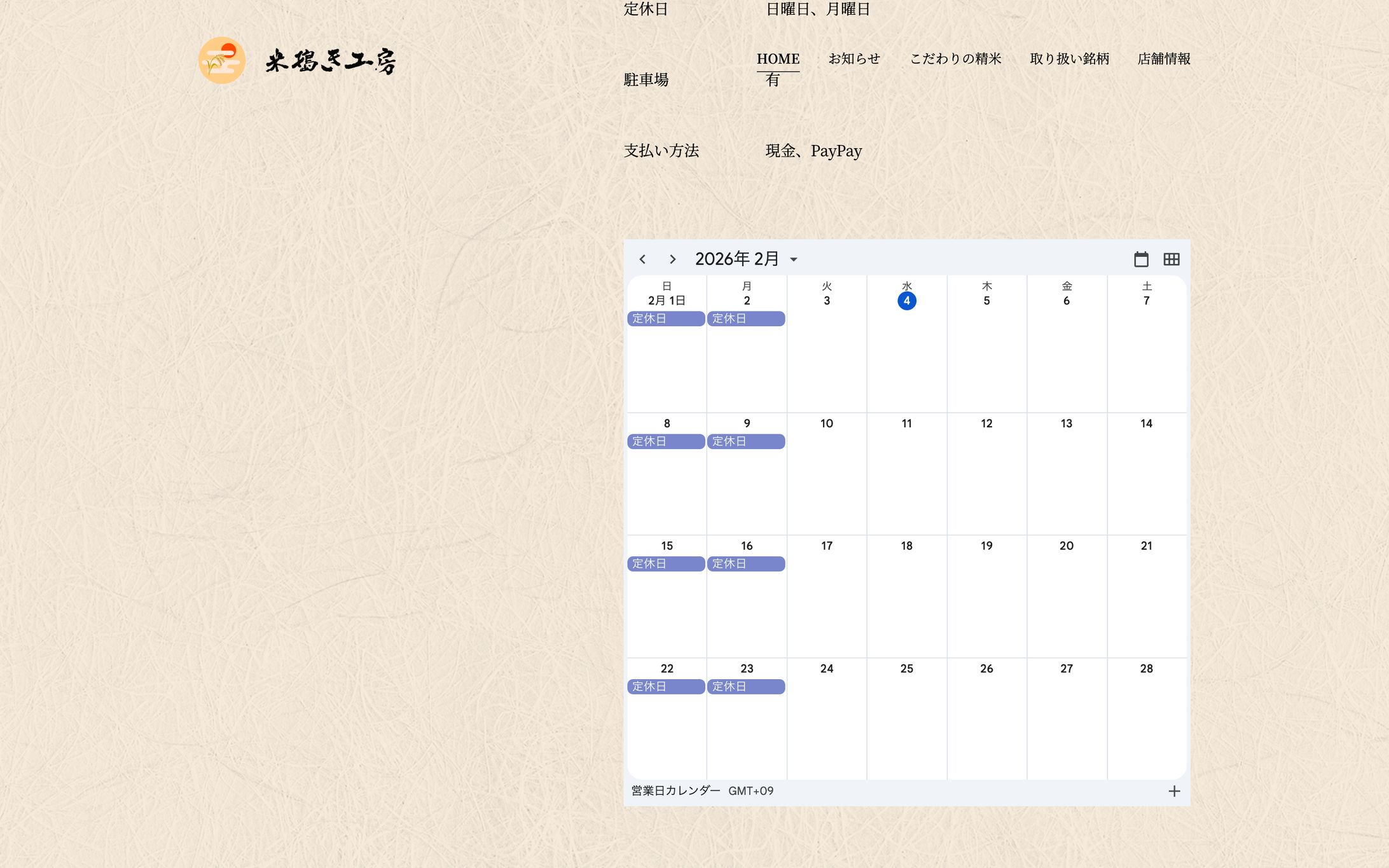This screenshot has width=1389, height=868.
Task: Switch calendar view with the grid icon
Action: (1171, 259)
